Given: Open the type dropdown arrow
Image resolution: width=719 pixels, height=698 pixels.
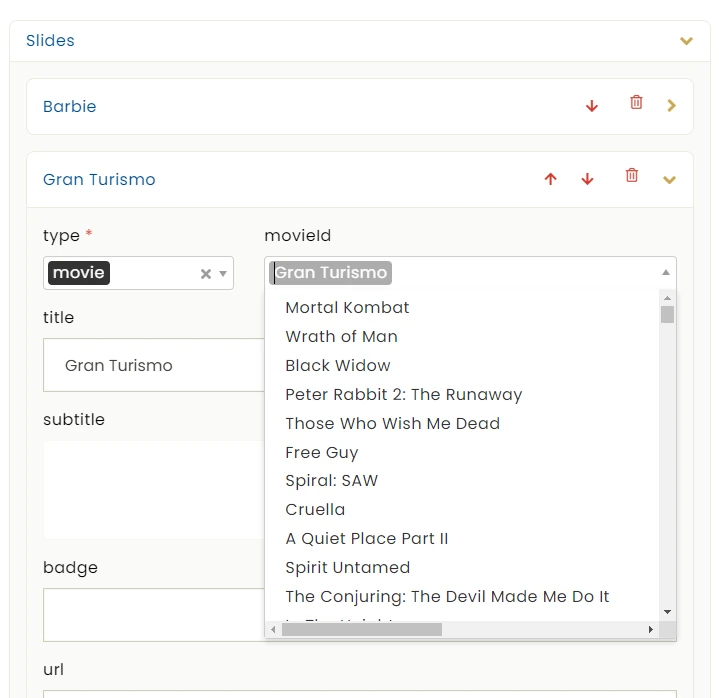Looking at the screenshot, I should coord(223,274).
